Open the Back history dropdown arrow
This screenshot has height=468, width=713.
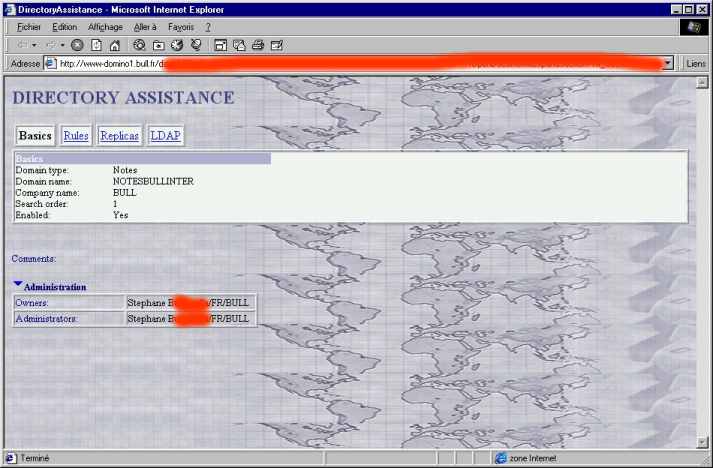click(x=34, y=45)
